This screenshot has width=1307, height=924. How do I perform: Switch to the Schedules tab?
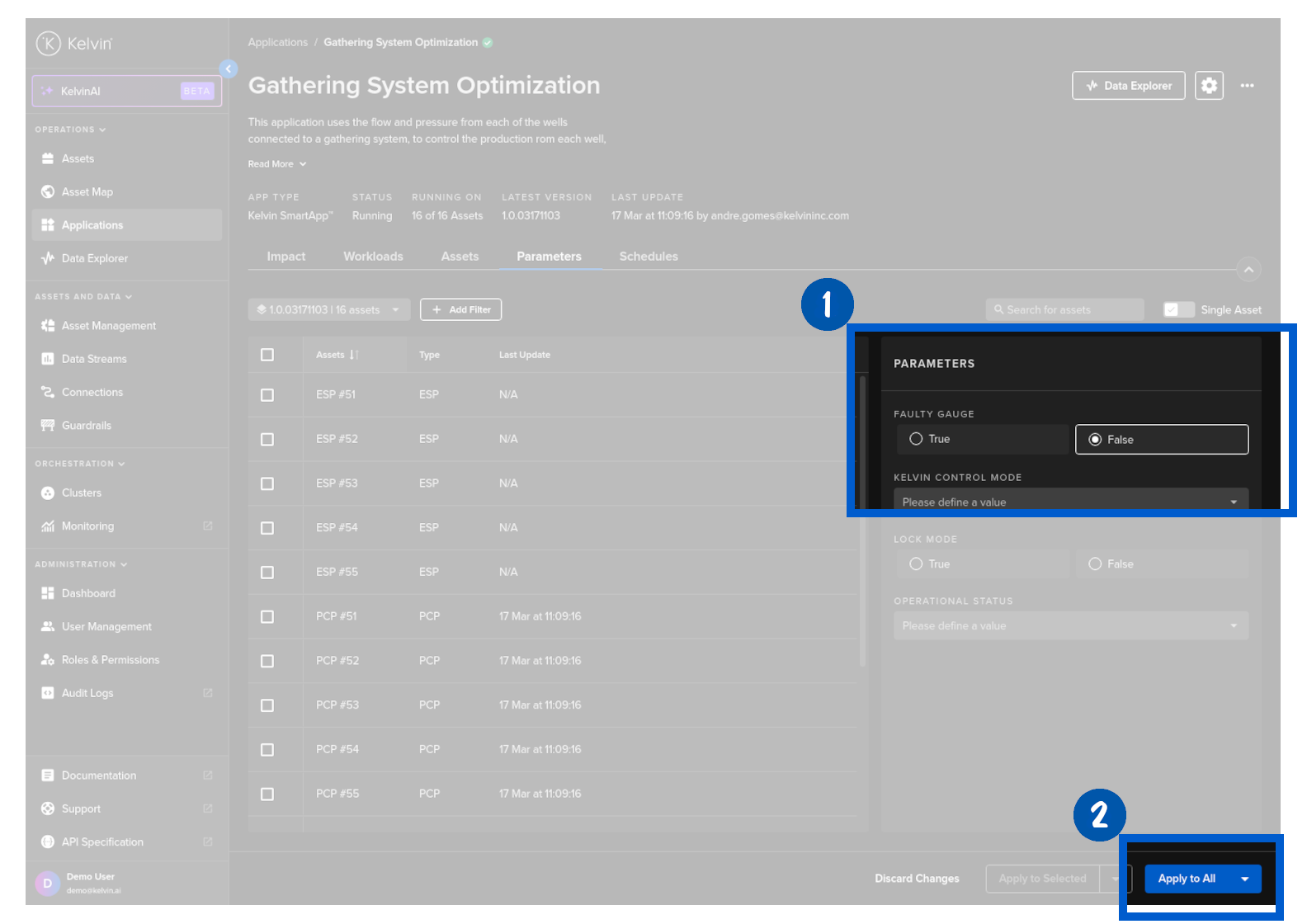[649, 257]
